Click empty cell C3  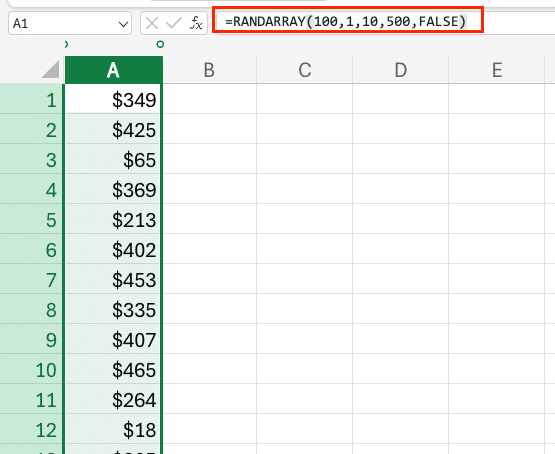(304, 159)
